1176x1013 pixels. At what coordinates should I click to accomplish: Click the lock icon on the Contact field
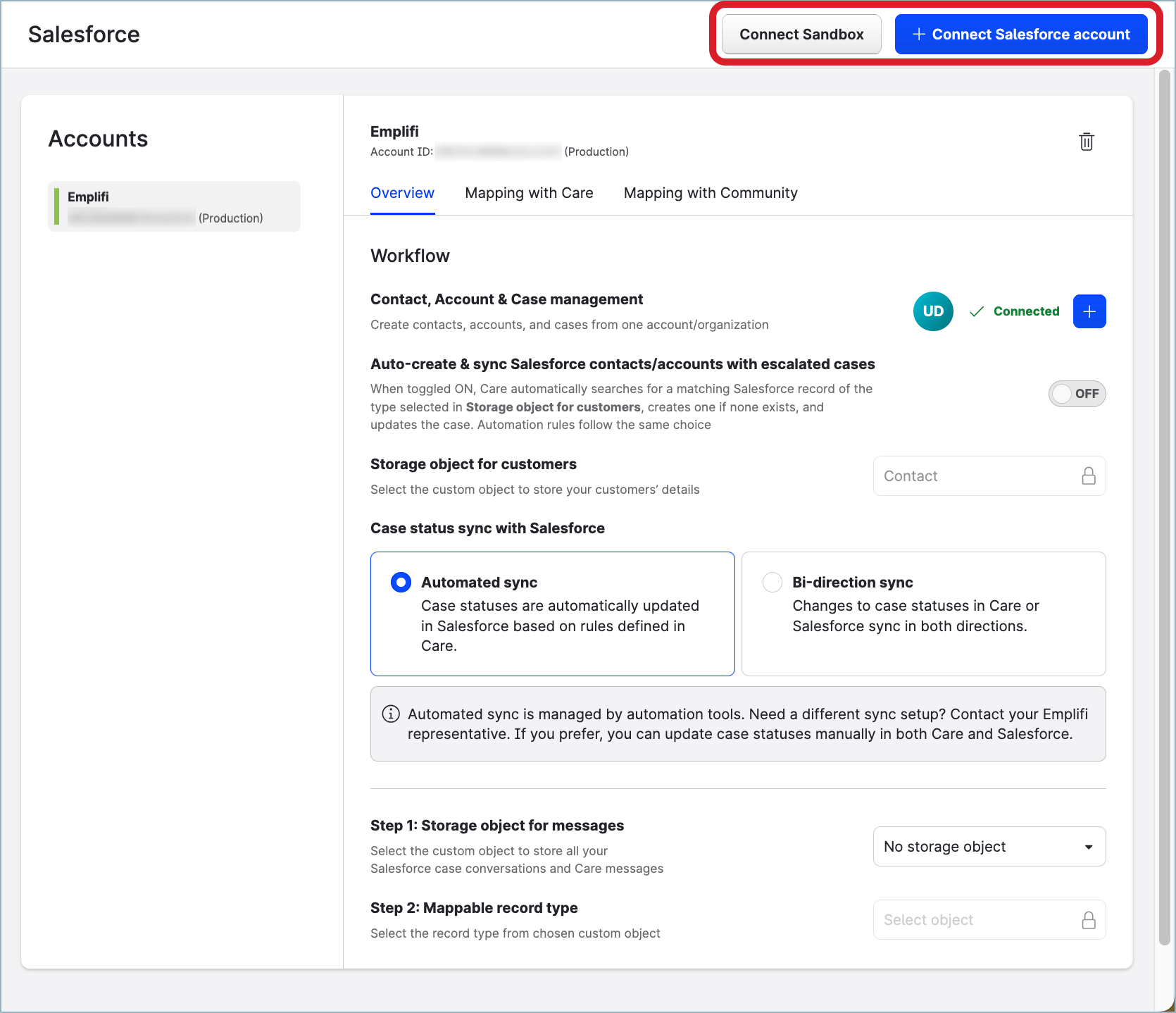pyautogui.click(x=1089, y=476)
